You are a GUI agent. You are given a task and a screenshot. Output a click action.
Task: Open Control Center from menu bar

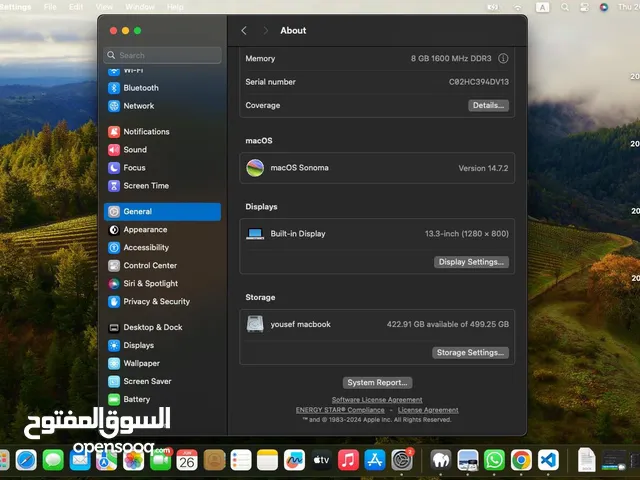584,7
